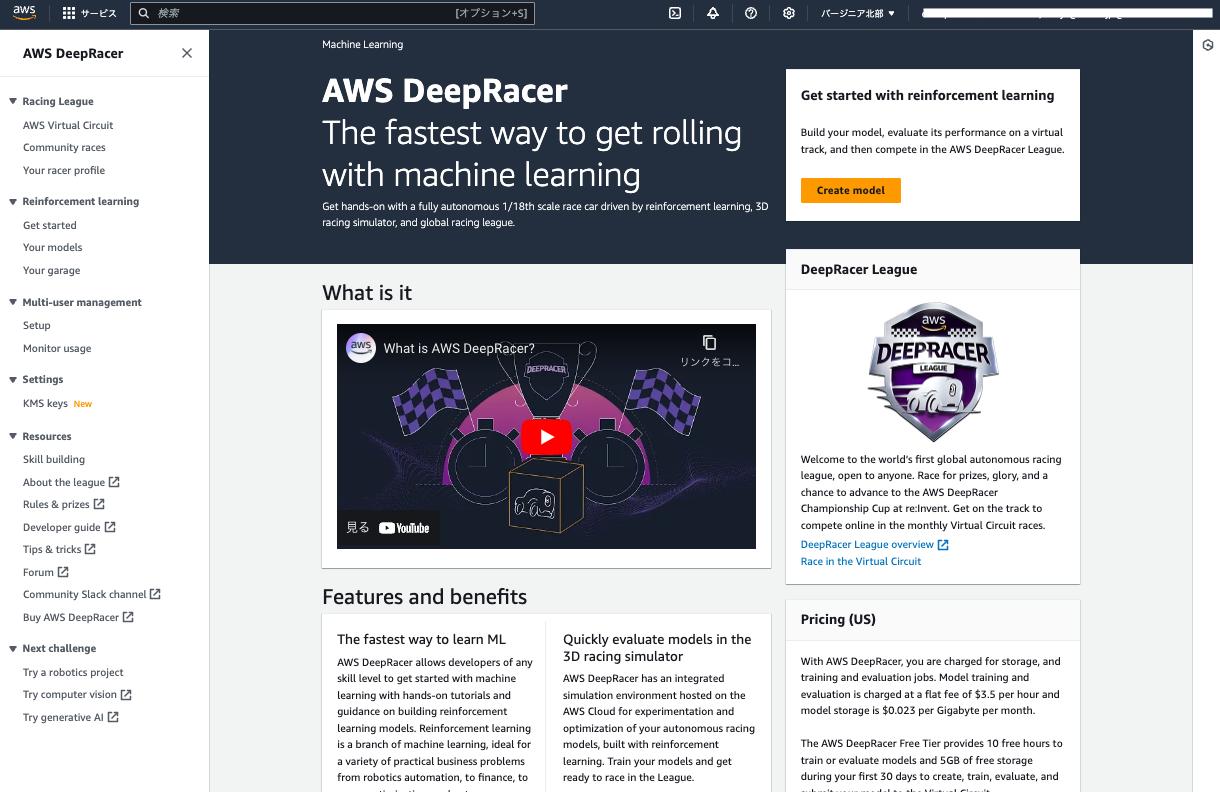Open the バージニア北部 region dropdown

(x=858, y=13)
